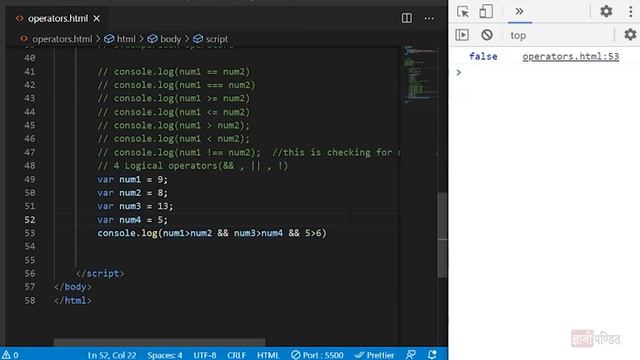Change line endings via CRLF
This screenshot has width=640, height=360.
point(236,355)
